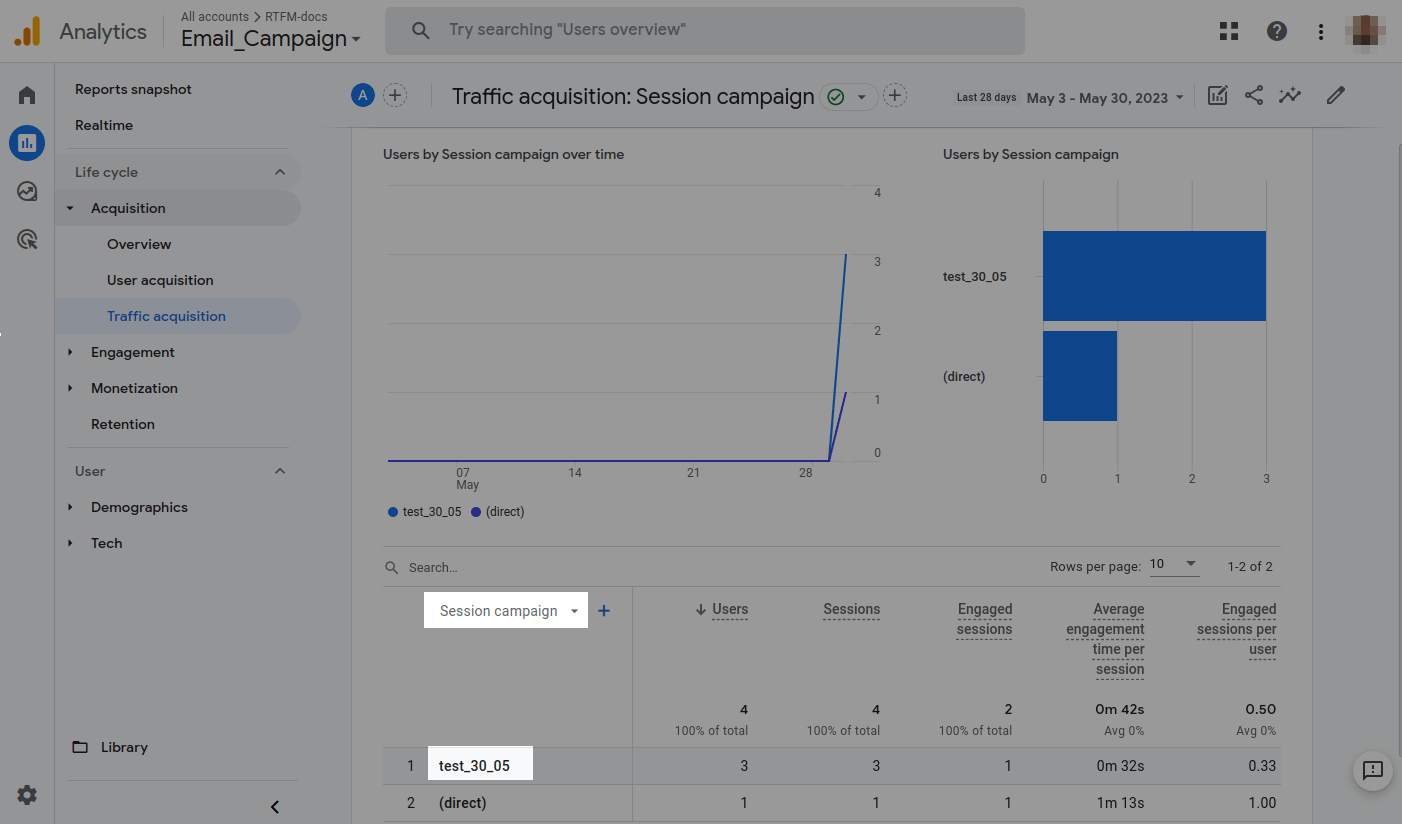The height and width of the screenshot is (824, 1402).
Task: Open the Advertising icon in left rail
Action: [x=27, y=239]
